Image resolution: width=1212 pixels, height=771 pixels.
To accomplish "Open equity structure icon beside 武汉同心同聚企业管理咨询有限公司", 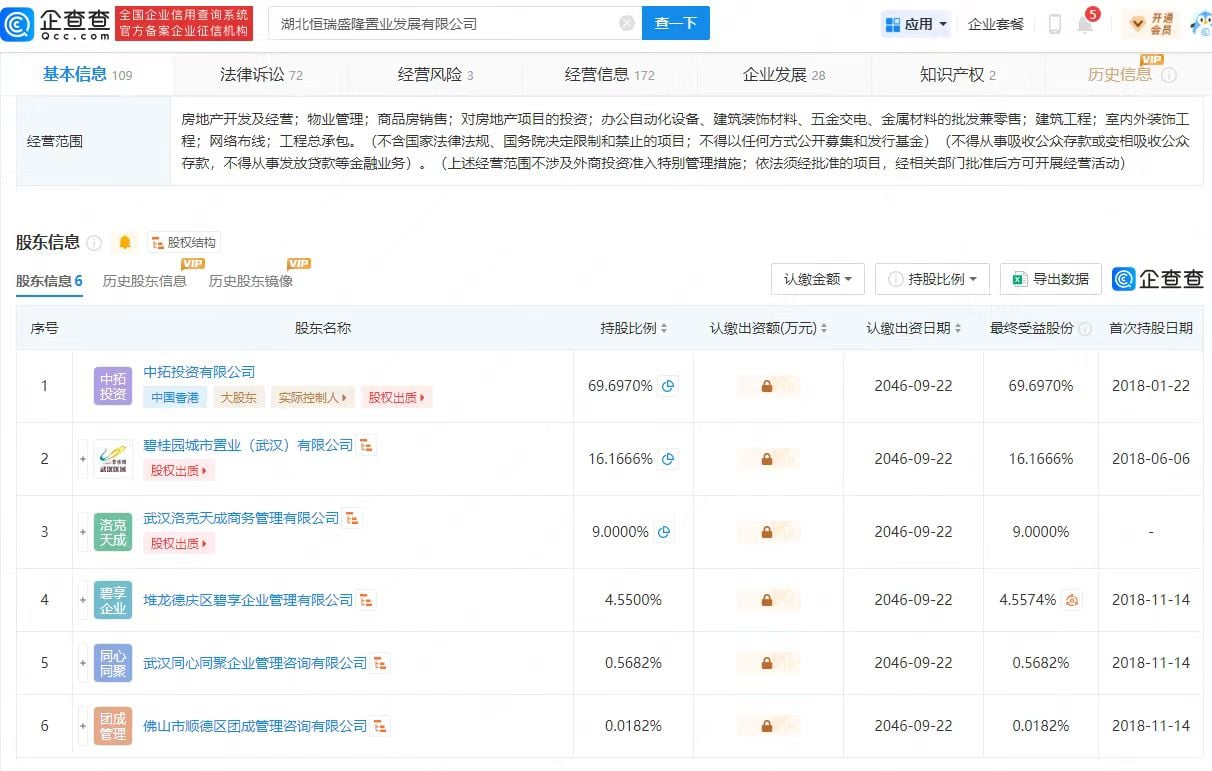I will pyautogui.click(x=381, y=663).
